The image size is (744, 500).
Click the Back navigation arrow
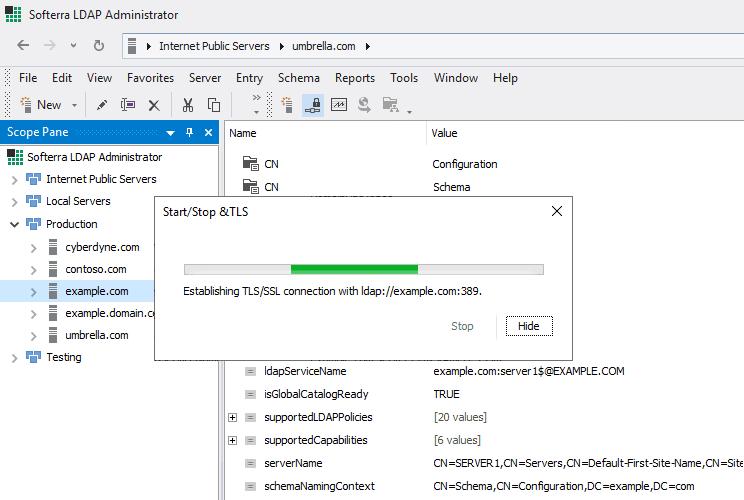coord(23,46)
